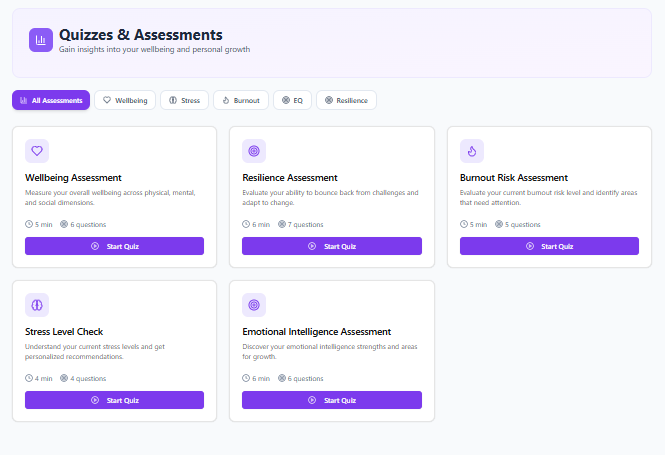Start the Resilience Assessment quiz

(x=332, y=246)
